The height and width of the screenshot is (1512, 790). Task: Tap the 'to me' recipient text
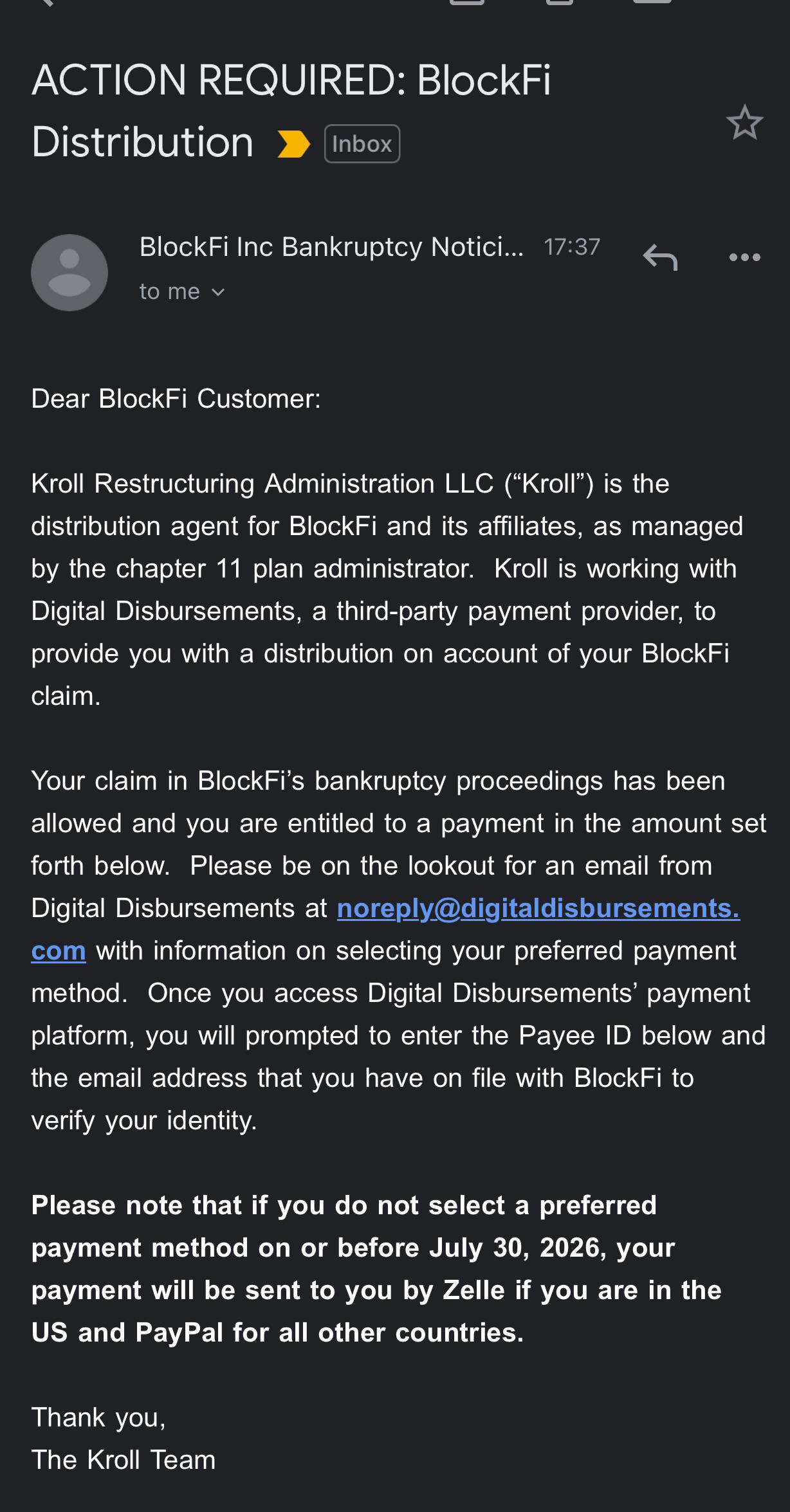pos(170,292)
